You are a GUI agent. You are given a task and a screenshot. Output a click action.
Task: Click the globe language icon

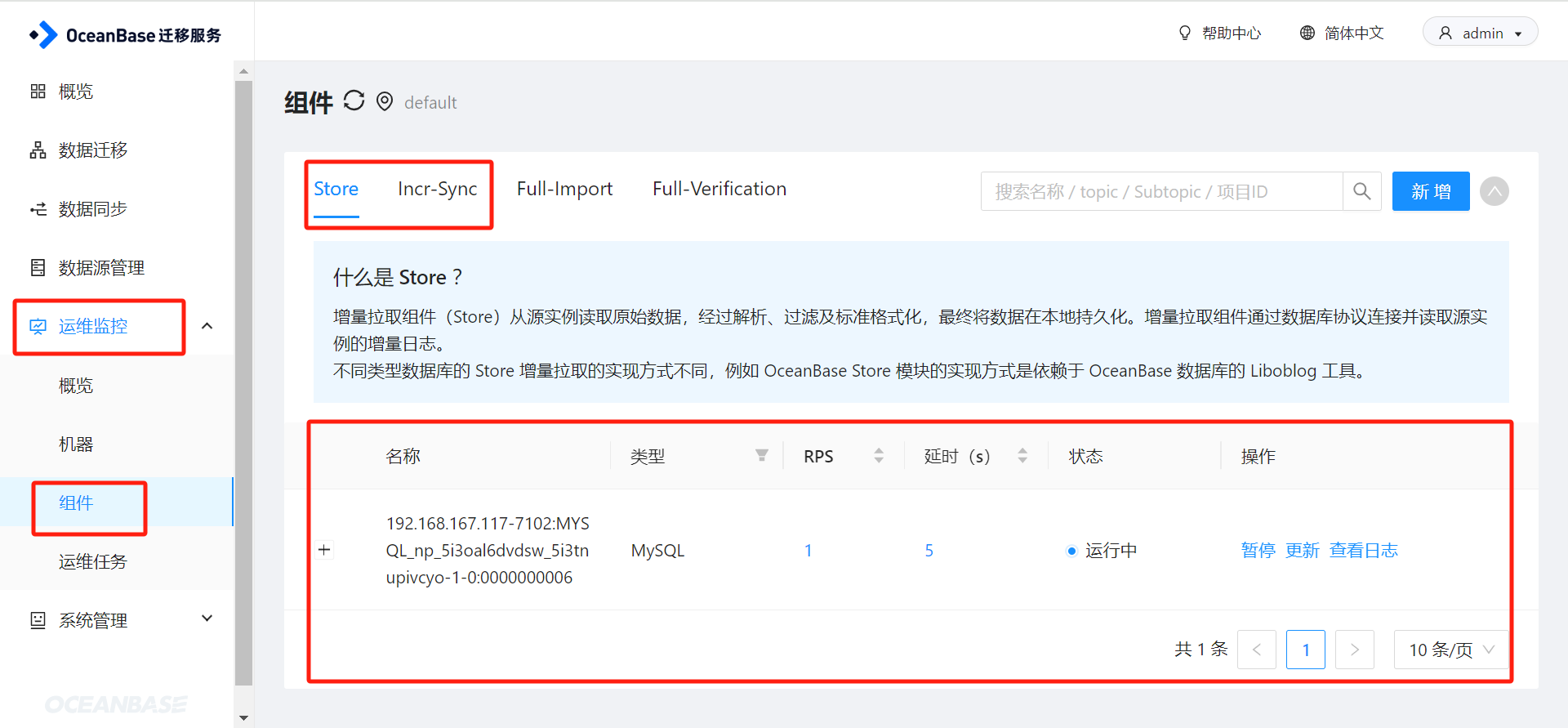(1307, 33)
